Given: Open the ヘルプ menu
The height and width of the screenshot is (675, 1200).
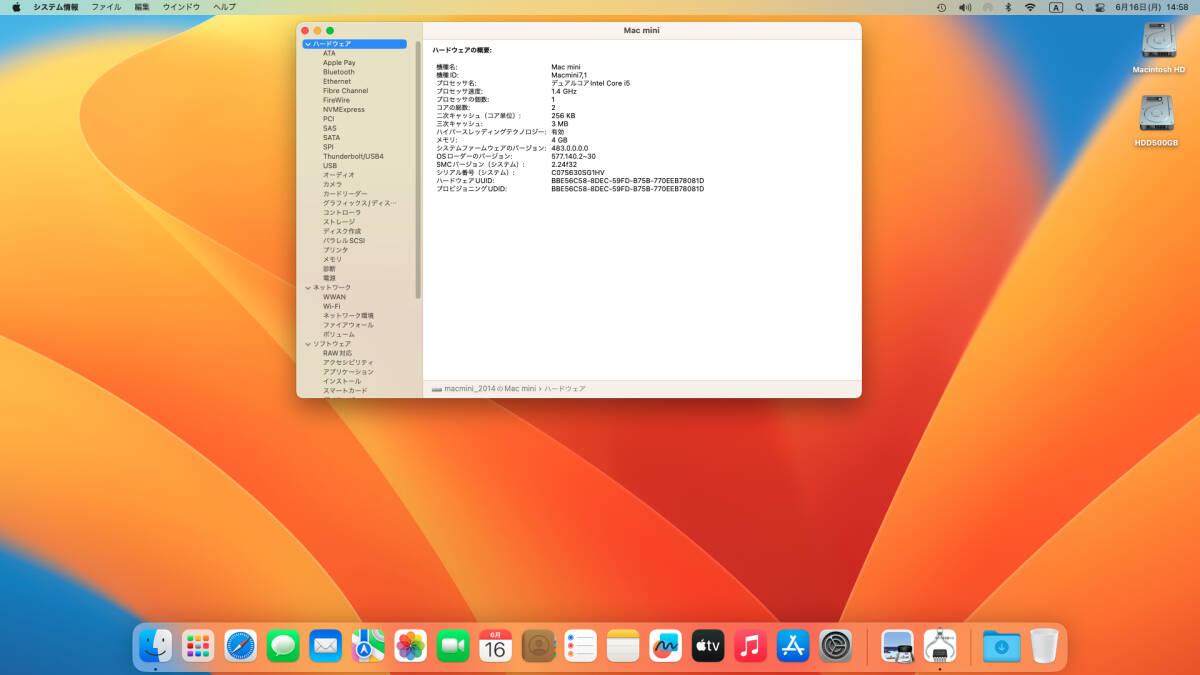Looking at the screenshot, I should click(x=224, y=7).
